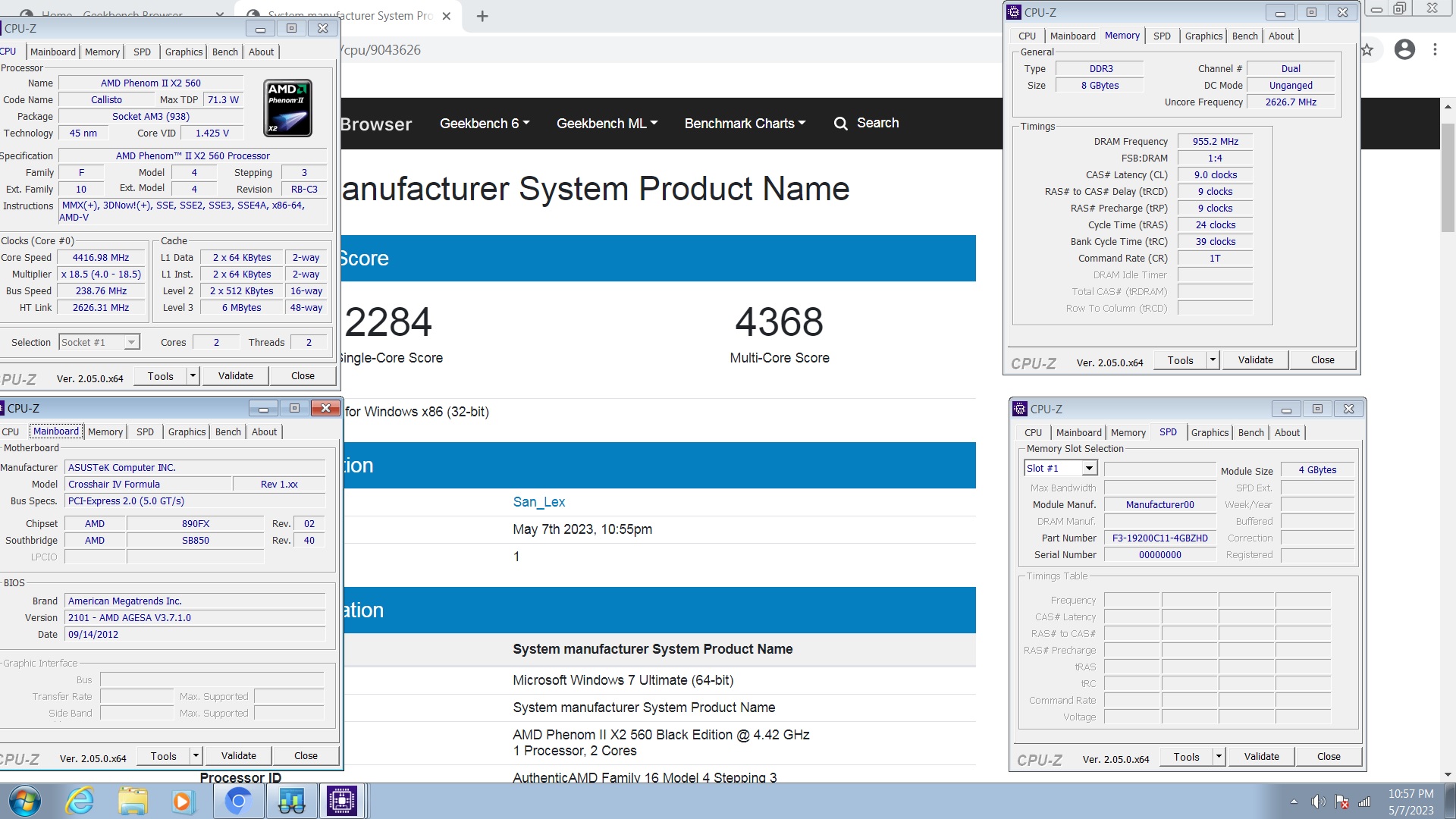Expand Tools arrow in Memory window
The height and width of the screenshot is (819, 1456).
point(1213,360)
